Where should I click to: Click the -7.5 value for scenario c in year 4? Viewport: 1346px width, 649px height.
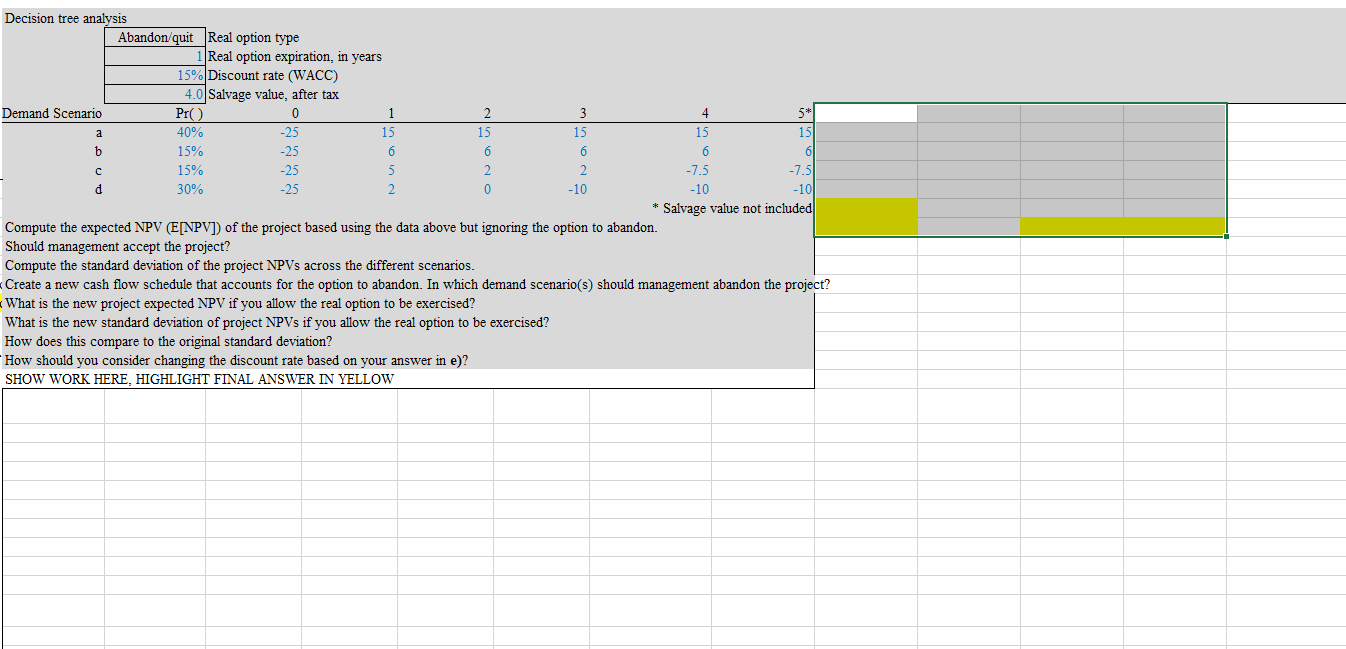pyautogui.click(x=700, y=170)
